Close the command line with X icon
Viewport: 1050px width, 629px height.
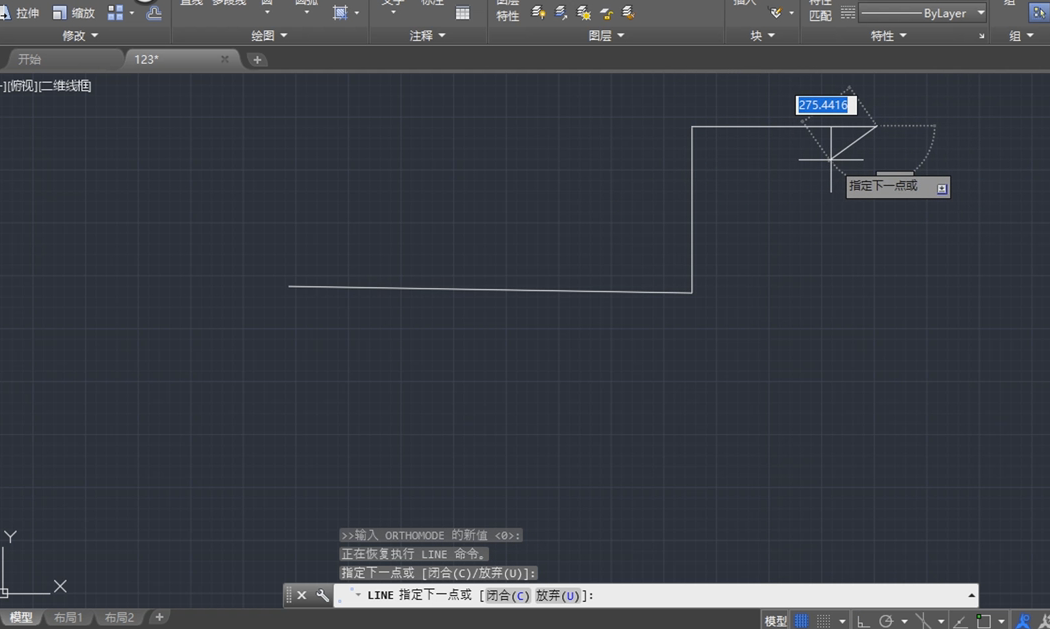302,596
